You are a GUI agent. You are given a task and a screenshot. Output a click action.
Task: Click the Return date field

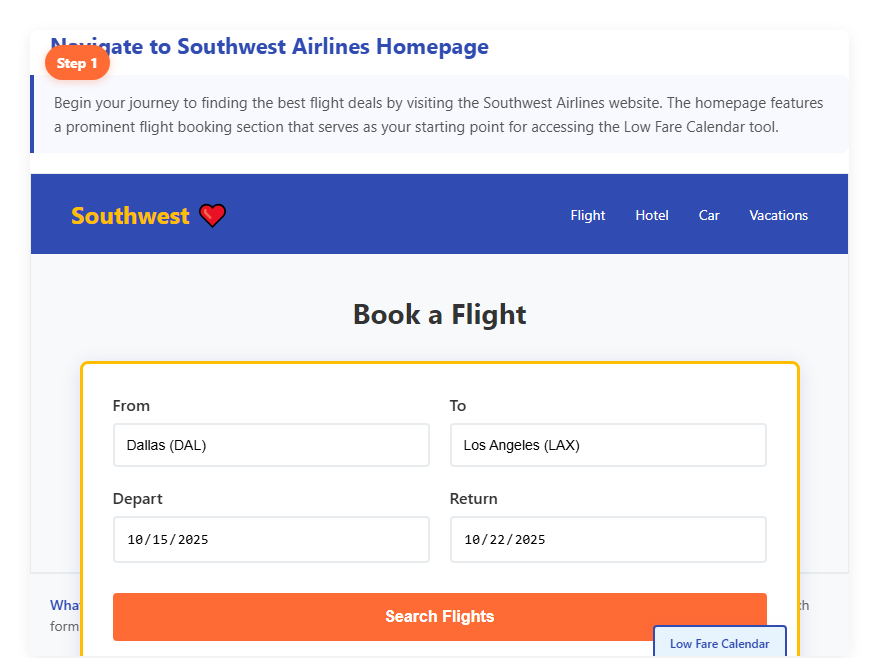point(608,539)
